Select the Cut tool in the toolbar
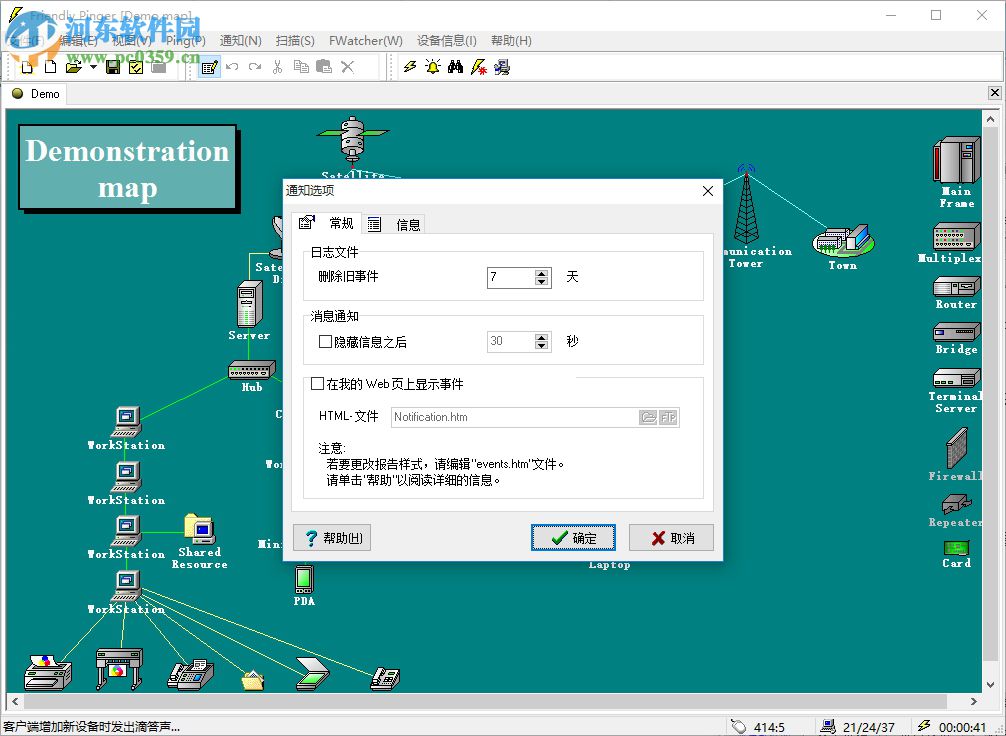 click(x=277, y=67)
